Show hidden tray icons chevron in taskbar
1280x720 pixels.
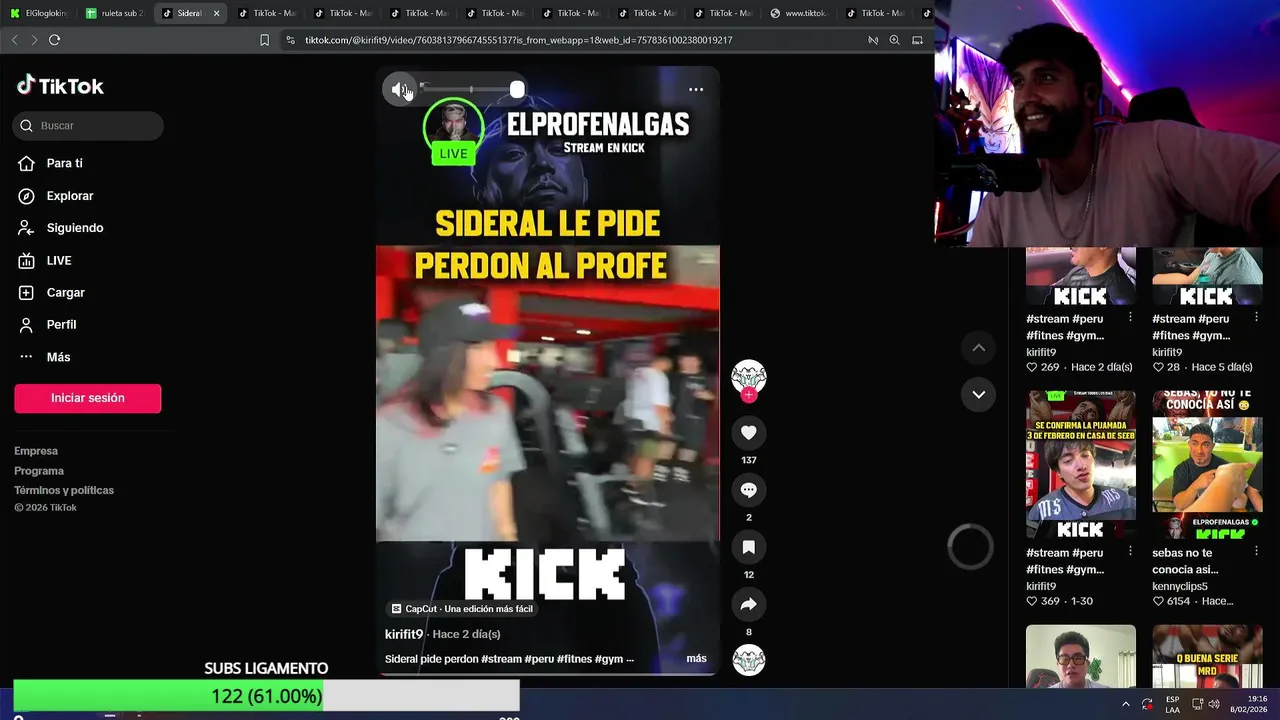pos(1126,704)
